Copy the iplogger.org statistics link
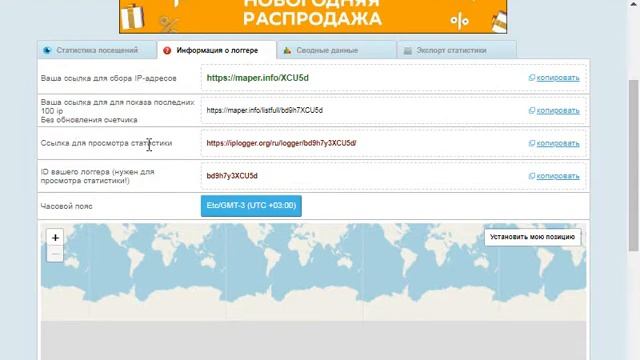This screenshot has height=360, width=640. (558, 143)
